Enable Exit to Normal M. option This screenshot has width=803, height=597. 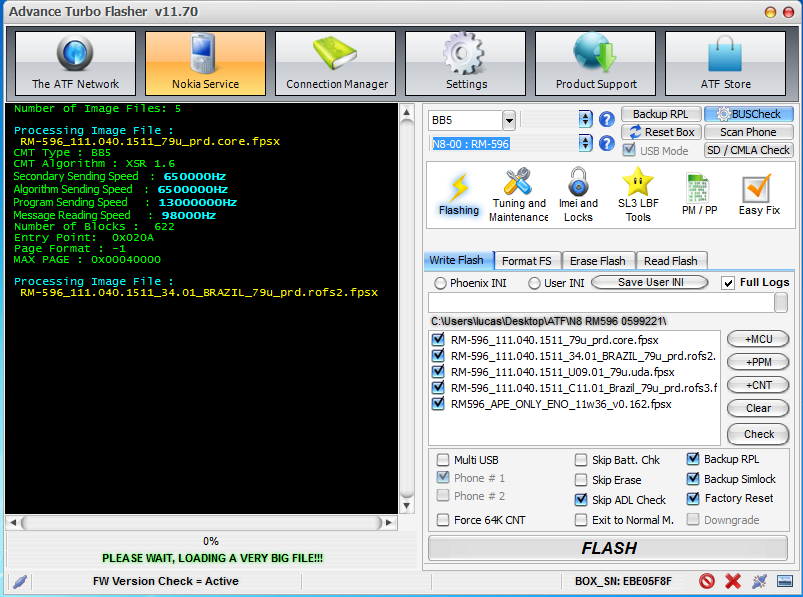coord(581,520)
